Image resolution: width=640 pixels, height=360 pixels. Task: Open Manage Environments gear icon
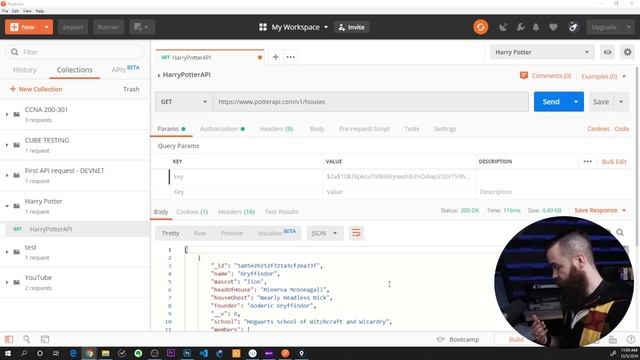pyautogui.click(x=627, y=52)
